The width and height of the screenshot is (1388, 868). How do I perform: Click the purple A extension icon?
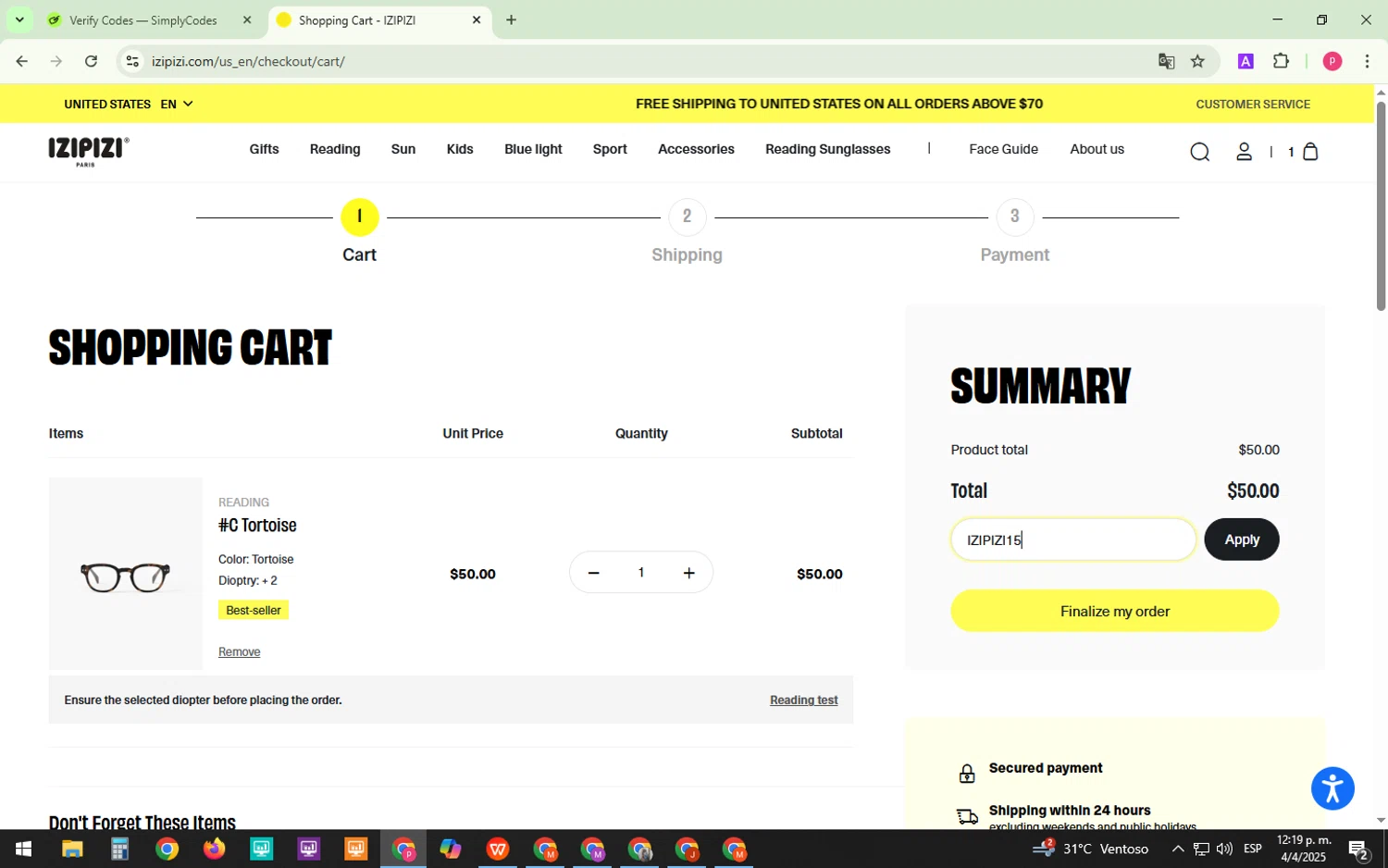(x=1245, y=61)
